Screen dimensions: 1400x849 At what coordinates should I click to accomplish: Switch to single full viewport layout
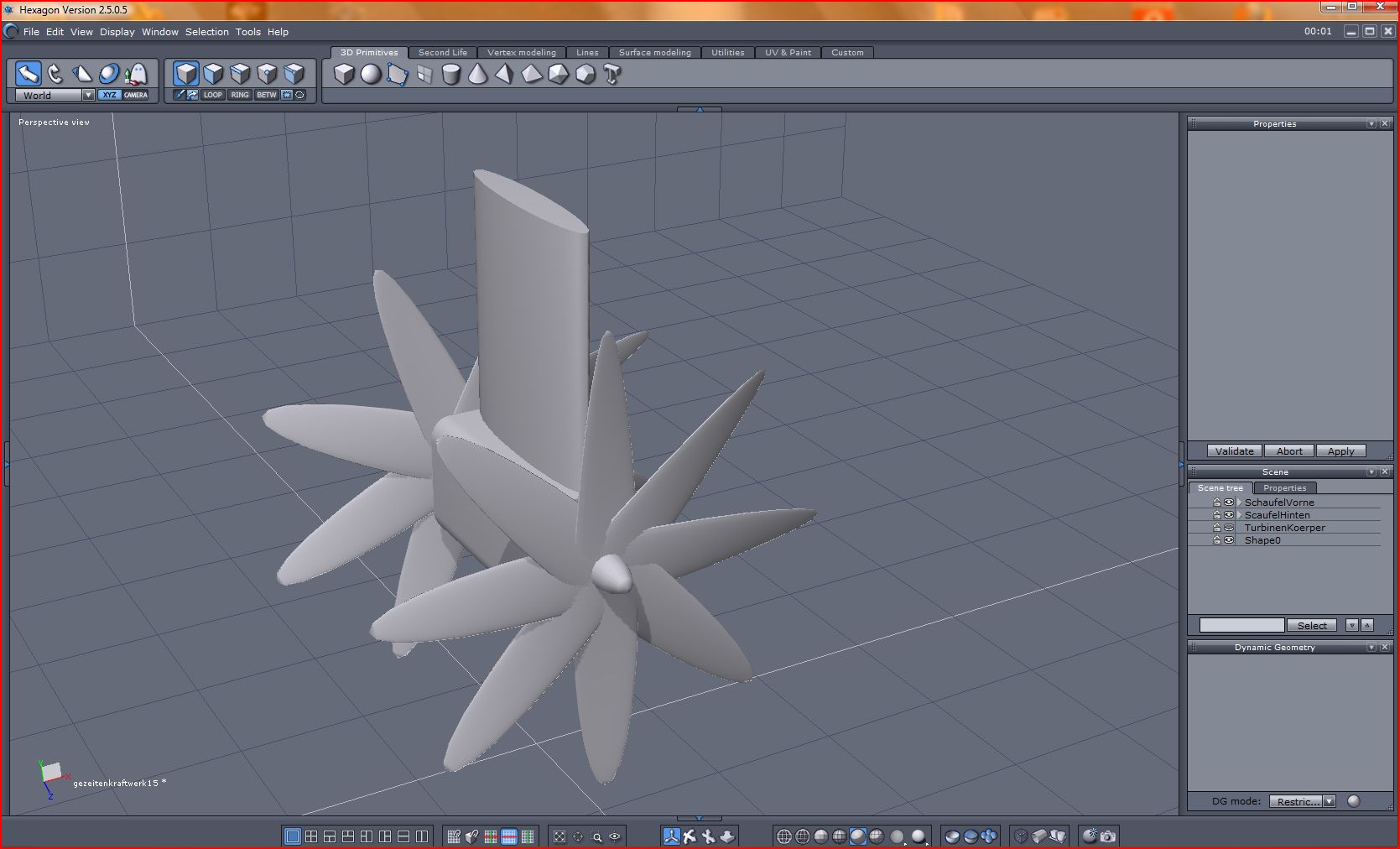point(293,836)
